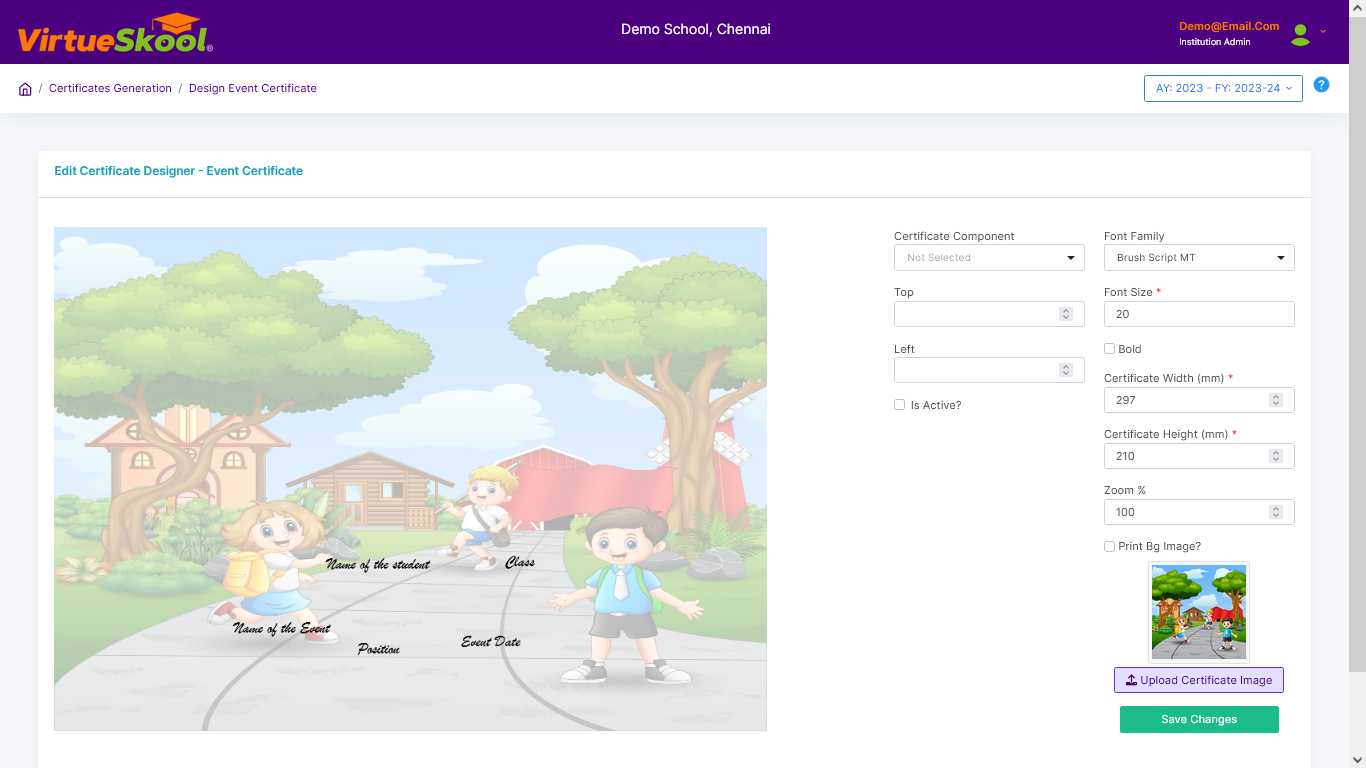This screenshot has height=768, width=1366.
Task: Click the Top position input field
Action: pyautogui.click(x=989, y=314)
